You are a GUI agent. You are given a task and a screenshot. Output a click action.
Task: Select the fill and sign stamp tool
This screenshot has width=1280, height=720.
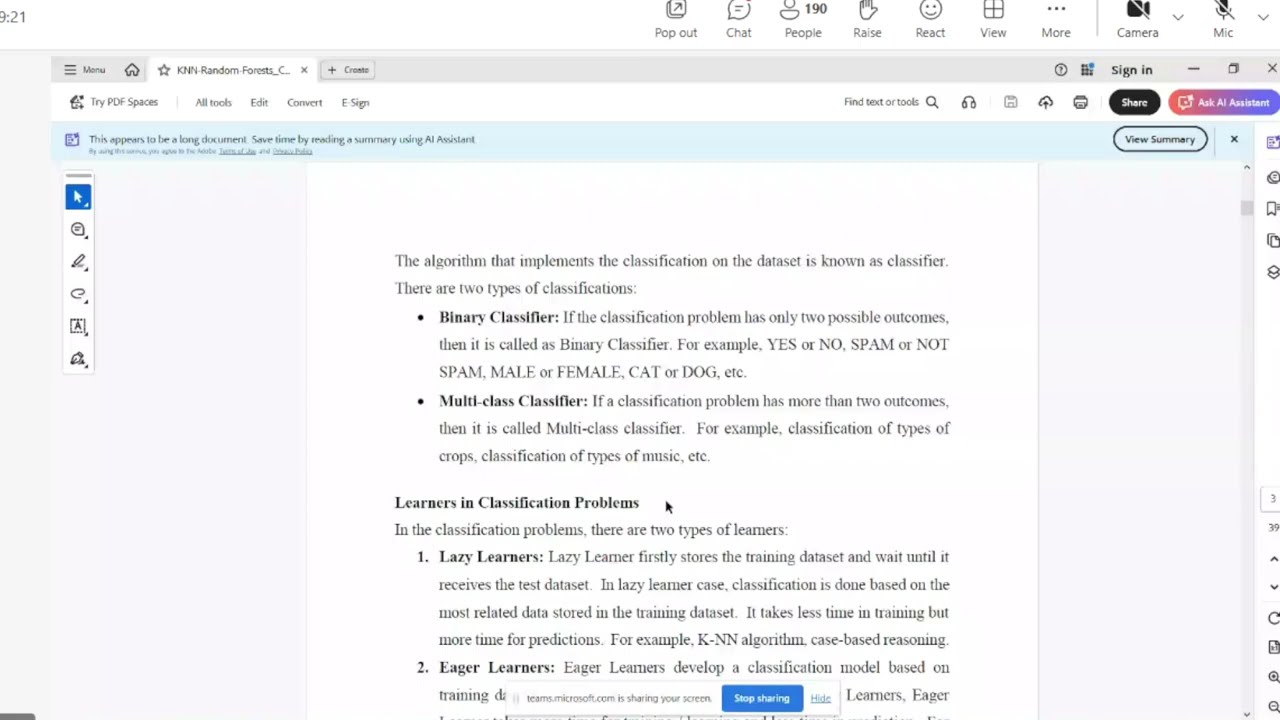[78, 359]
